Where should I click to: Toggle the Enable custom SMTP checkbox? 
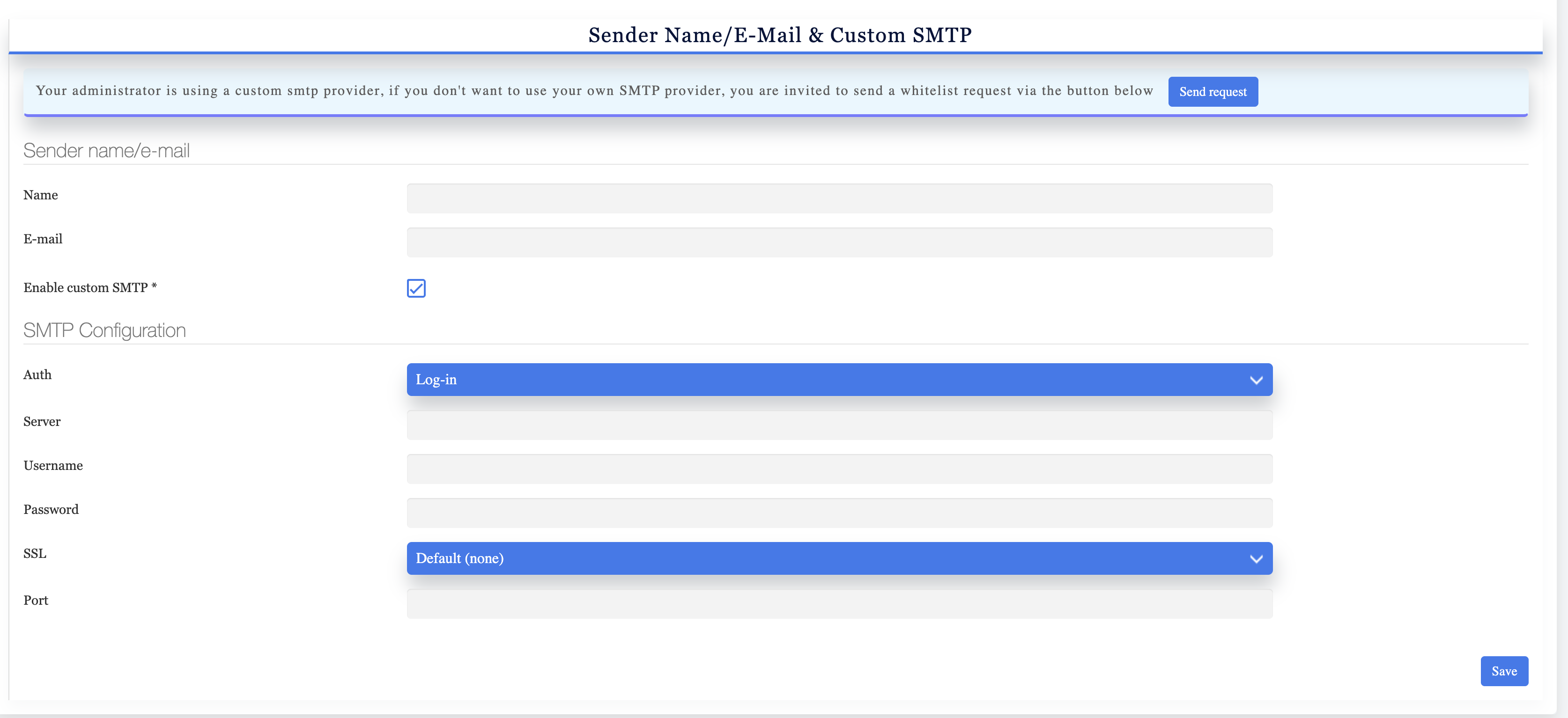tap(416, 288)
